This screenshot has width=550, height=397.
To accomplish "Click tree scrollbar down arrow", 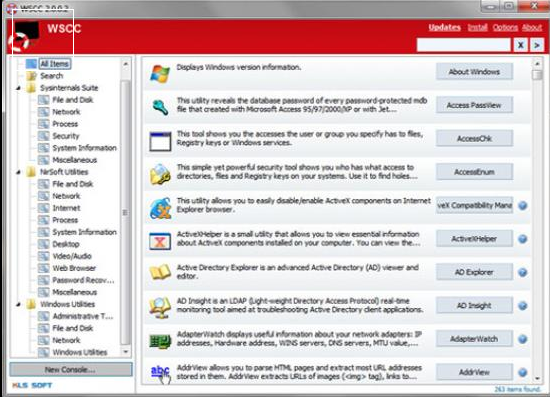I will 126,351.
